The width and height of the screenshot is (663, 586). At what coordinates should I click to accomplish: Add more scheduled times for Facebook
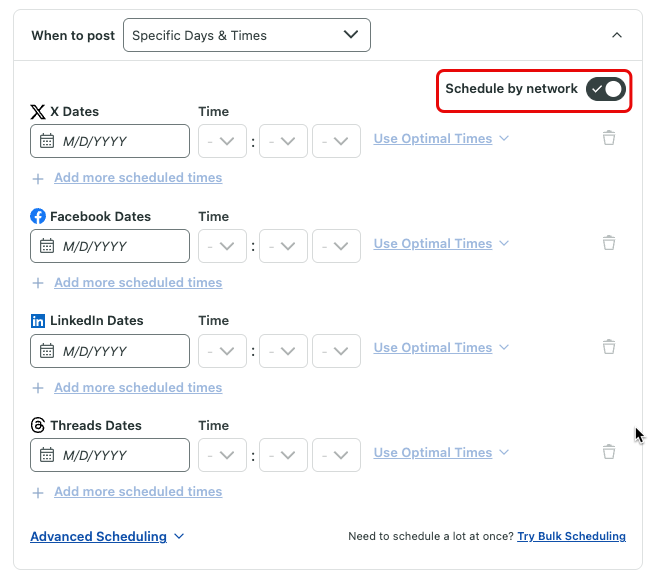coord(138,282)
